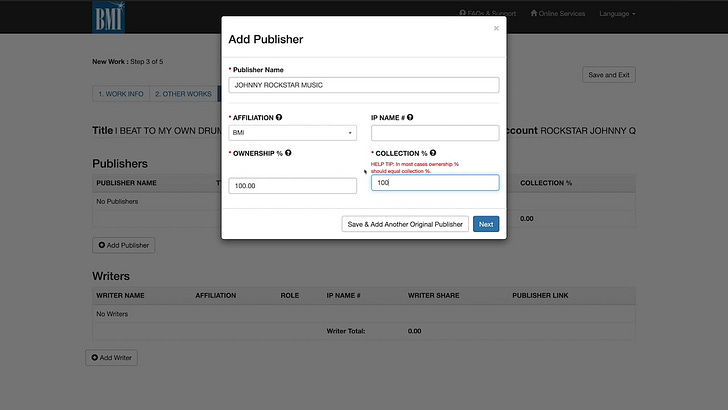This screenshot has height=410, width=728.
Task: Click the BMI logo
Action: point(109,17)
